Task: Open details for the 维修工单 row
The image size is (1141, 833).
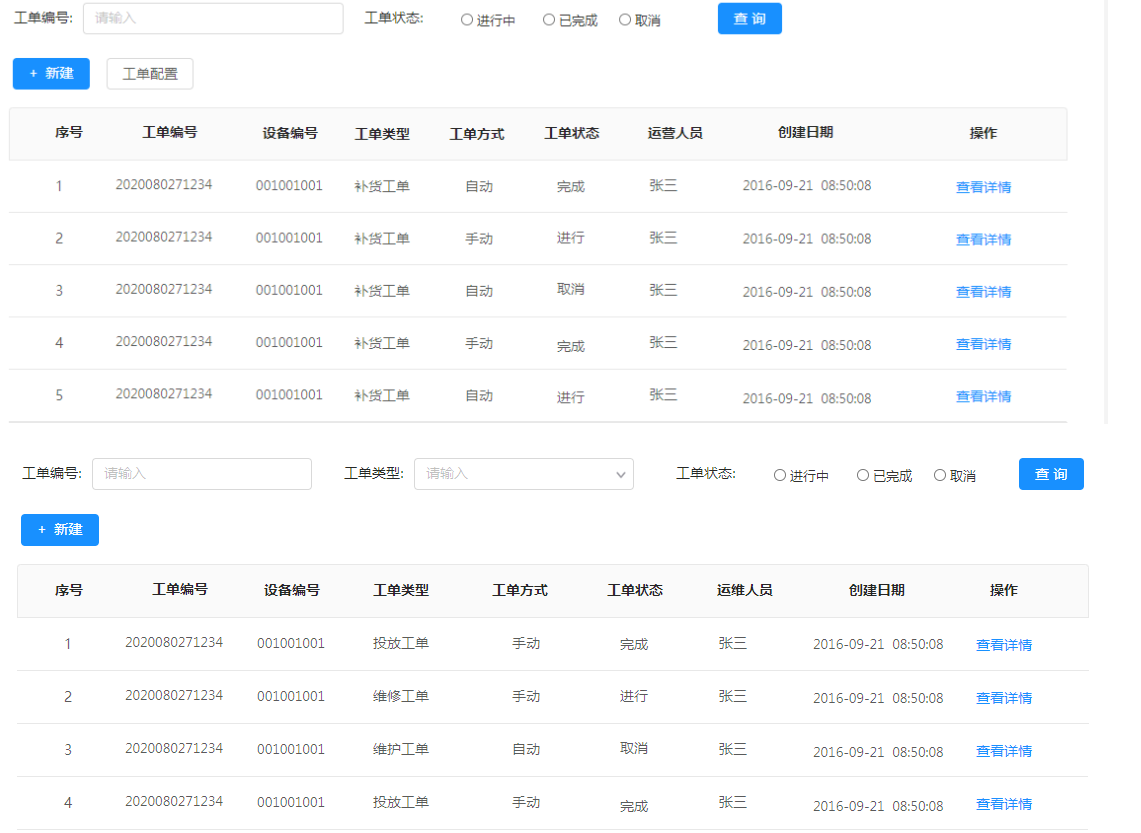Action: tap(1004, 697)
